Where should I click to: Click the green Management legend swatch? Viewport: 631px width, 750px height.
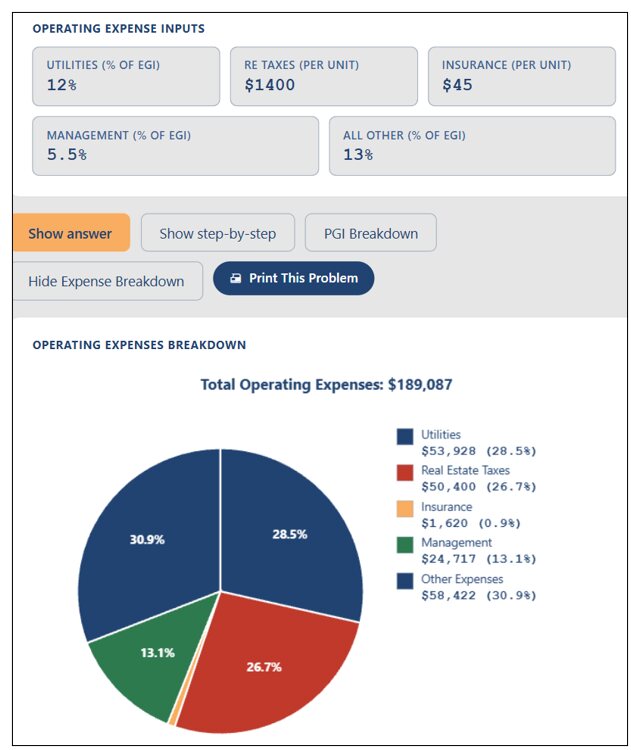click(x=405, y=545)
